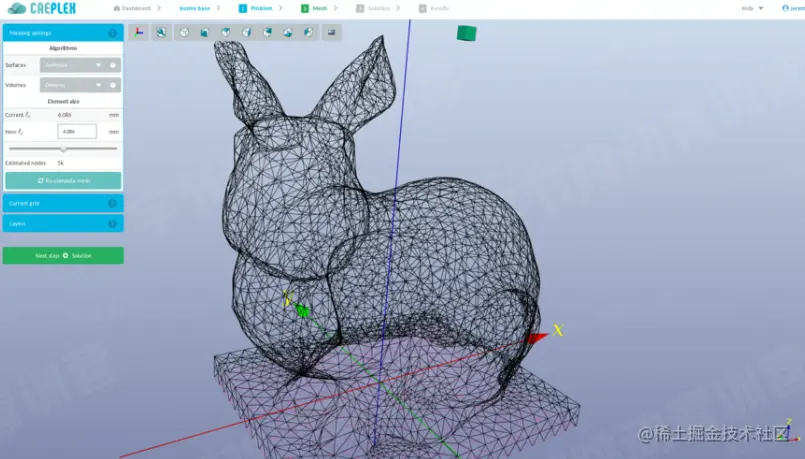The height and width of the screenshot is (459, 805).
Task: Switch to the Solution step tab
Action: pos(373,8)
